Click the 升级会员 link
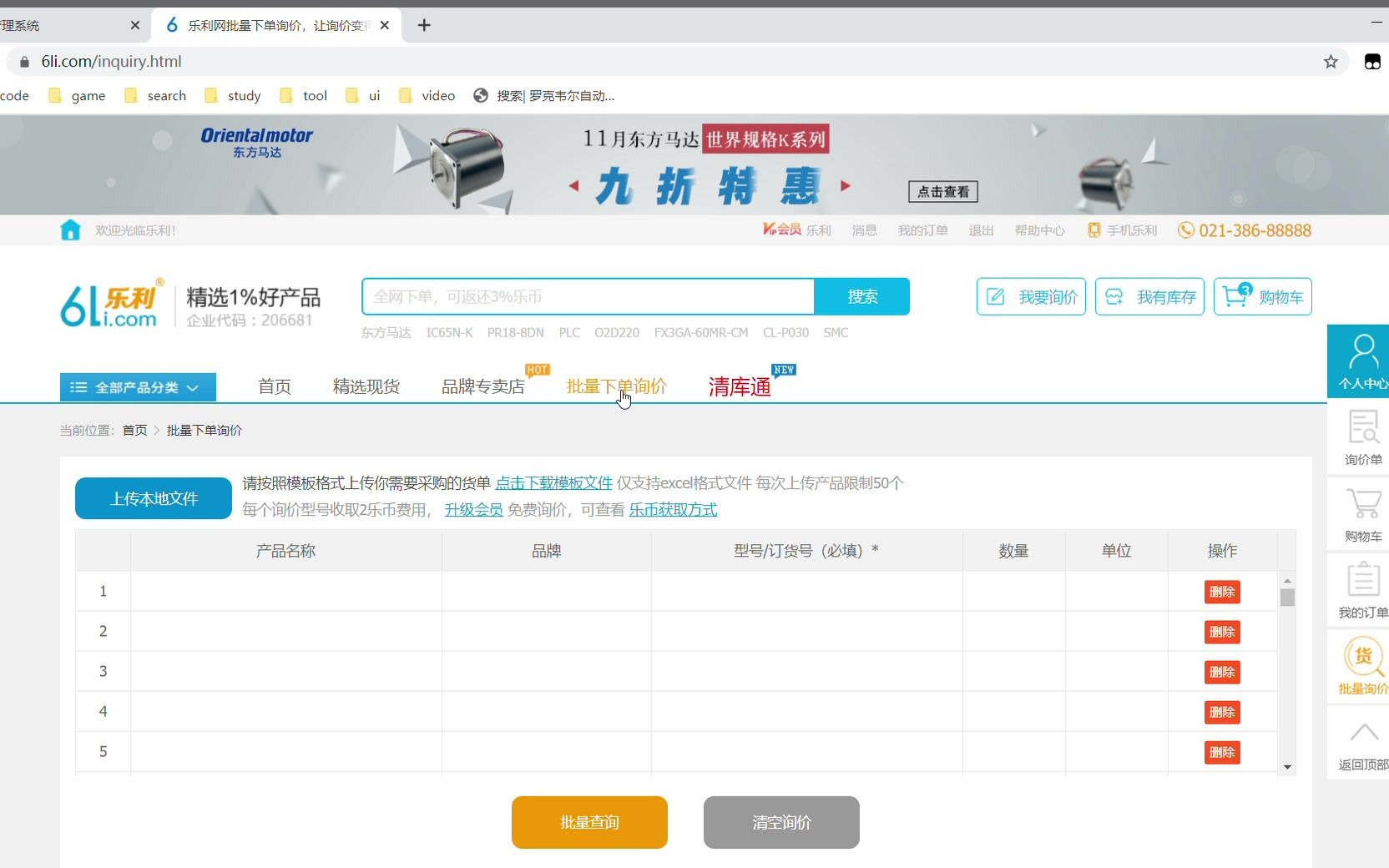Screen dimensions: 1389x868 click(473, 510)
